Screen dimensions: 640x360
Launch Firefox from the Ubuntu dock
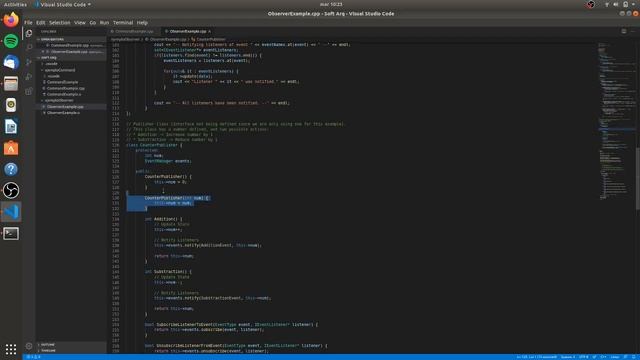coord(11,20)
